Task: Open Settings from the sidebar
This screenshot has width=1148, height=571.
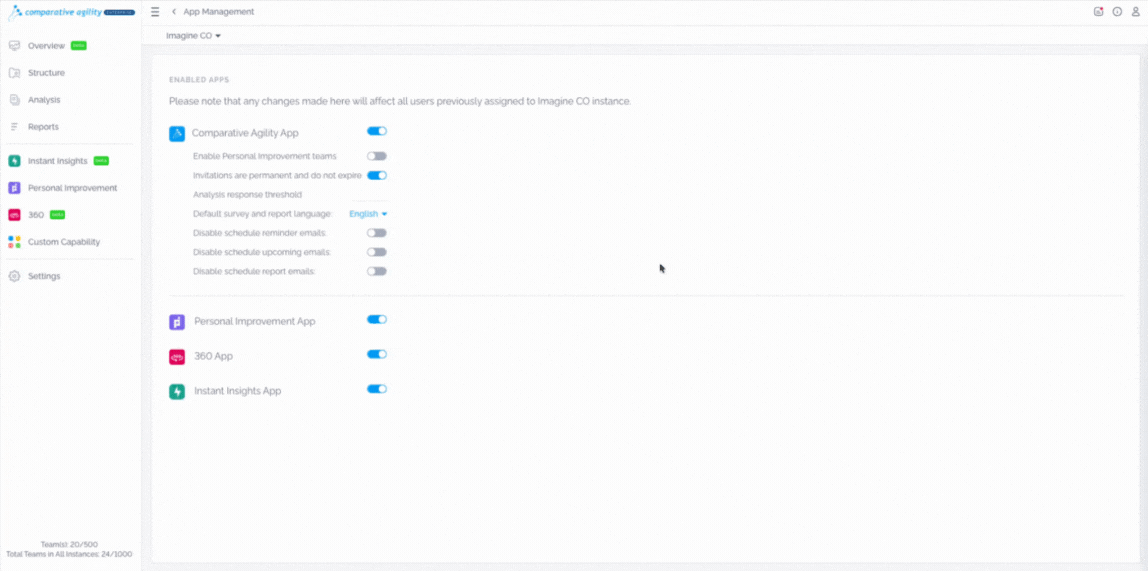Action: click(x=44, y=276)
